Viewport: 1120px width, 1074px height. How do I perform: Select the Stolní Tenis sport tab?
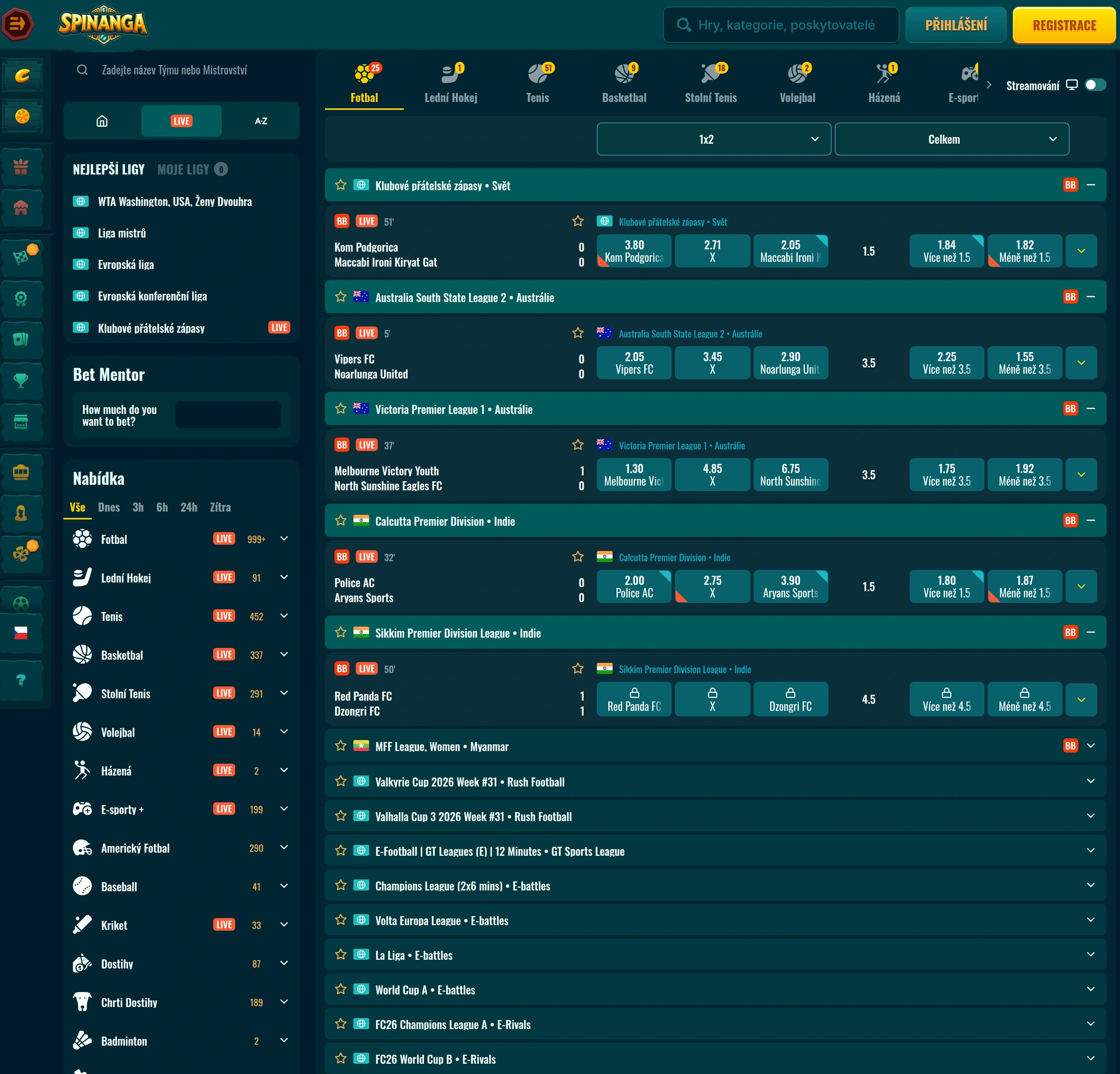(711, 84)
